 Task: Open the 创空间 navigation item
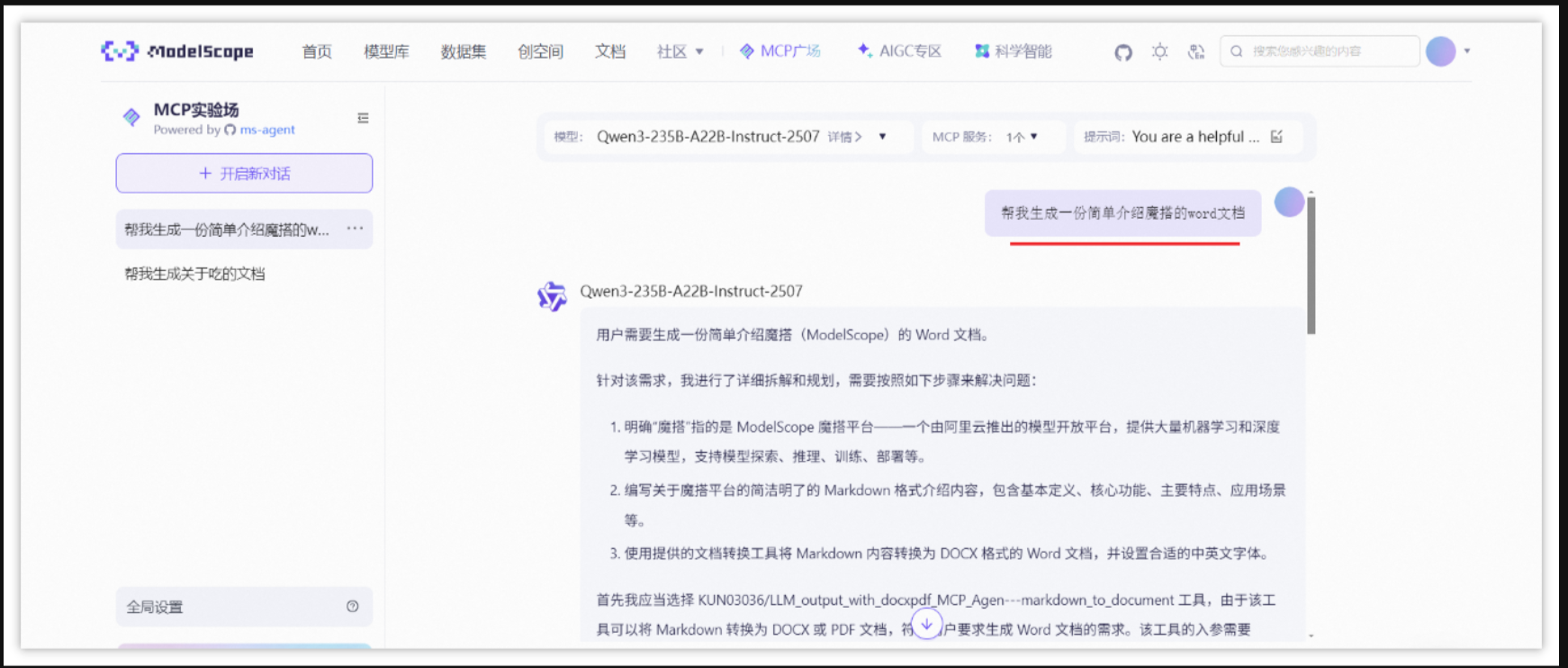[x=541, y=51]
